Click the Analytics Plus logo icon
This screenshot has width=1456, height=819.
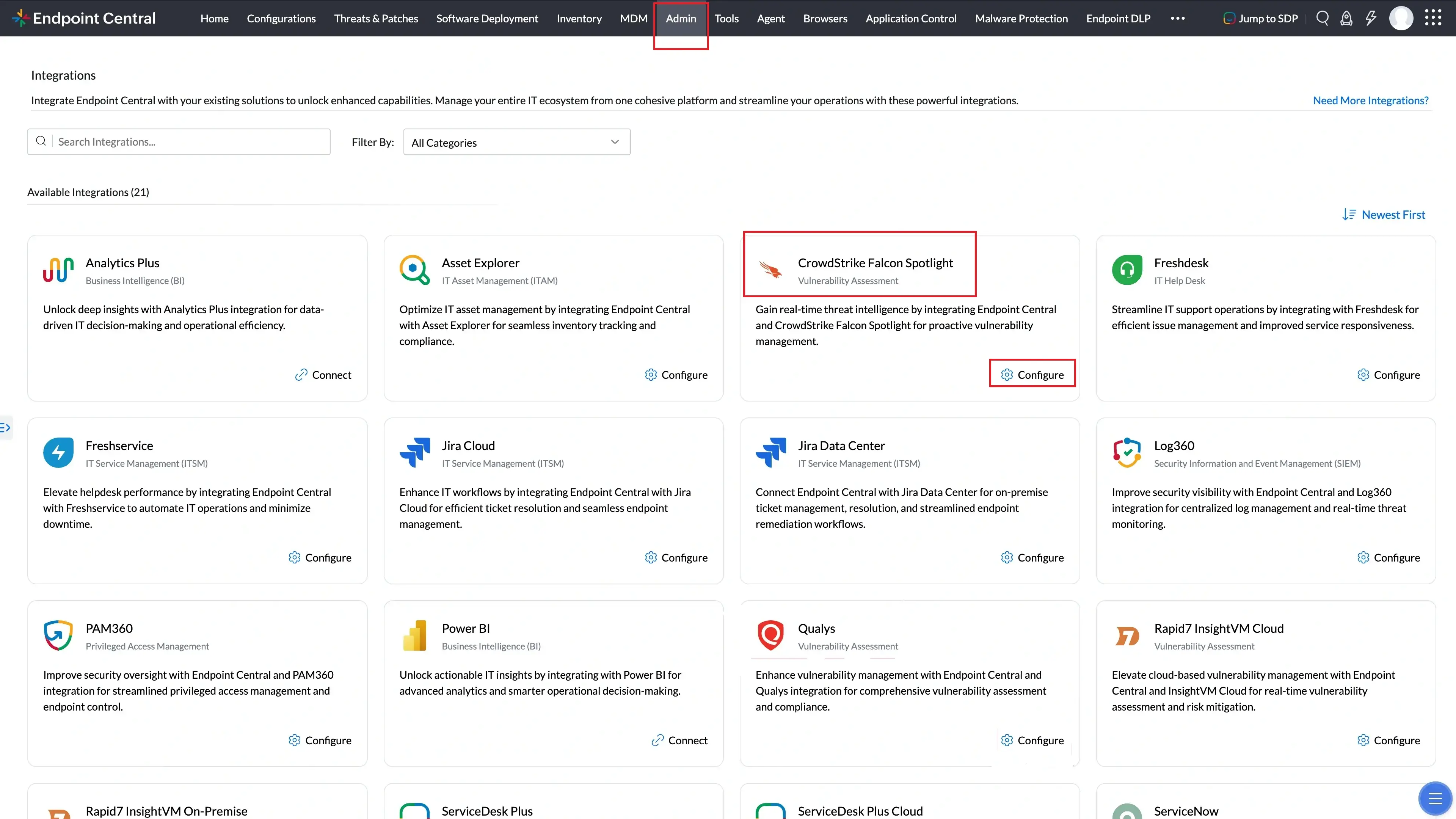pyautogui.click(x=58, y=270)
